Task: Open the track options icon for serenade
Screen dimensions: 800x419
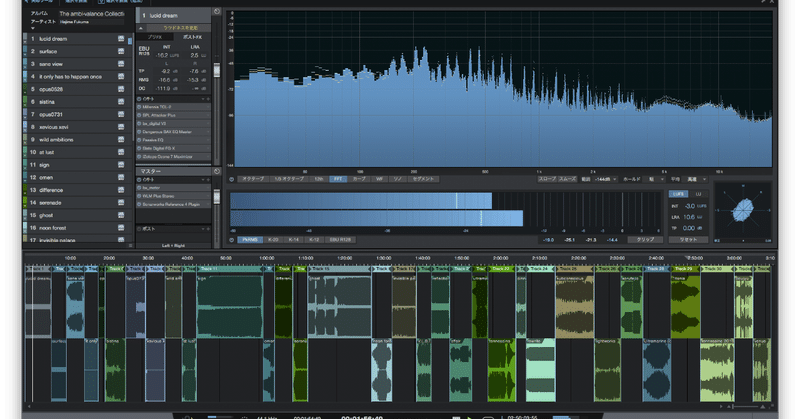Action: [x=121, y=203]
